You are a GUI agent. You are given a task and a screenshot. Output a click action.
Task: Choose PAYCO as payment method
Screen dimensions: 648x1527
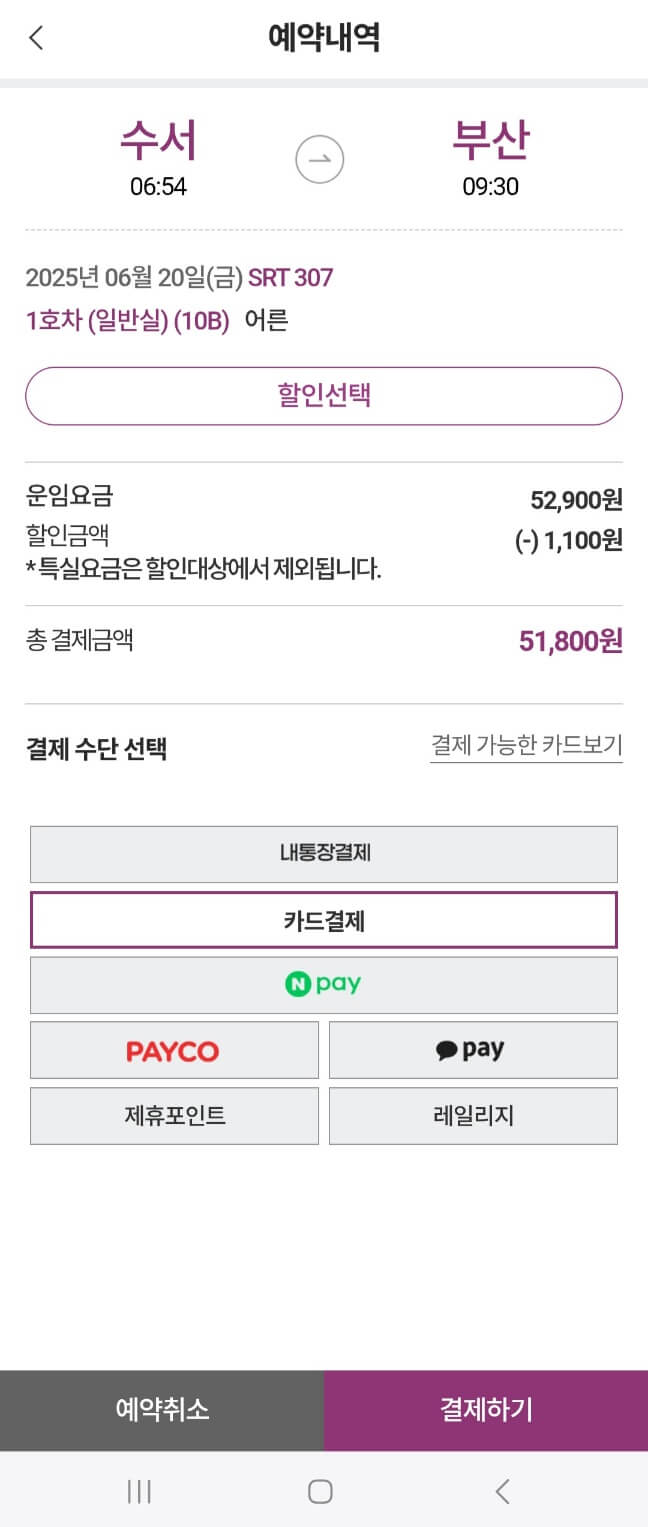click(174, 1049)
